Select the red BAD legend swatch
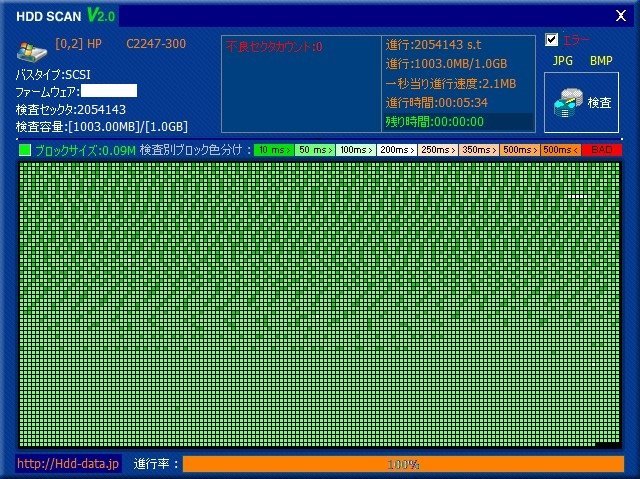 click(602, 150)
